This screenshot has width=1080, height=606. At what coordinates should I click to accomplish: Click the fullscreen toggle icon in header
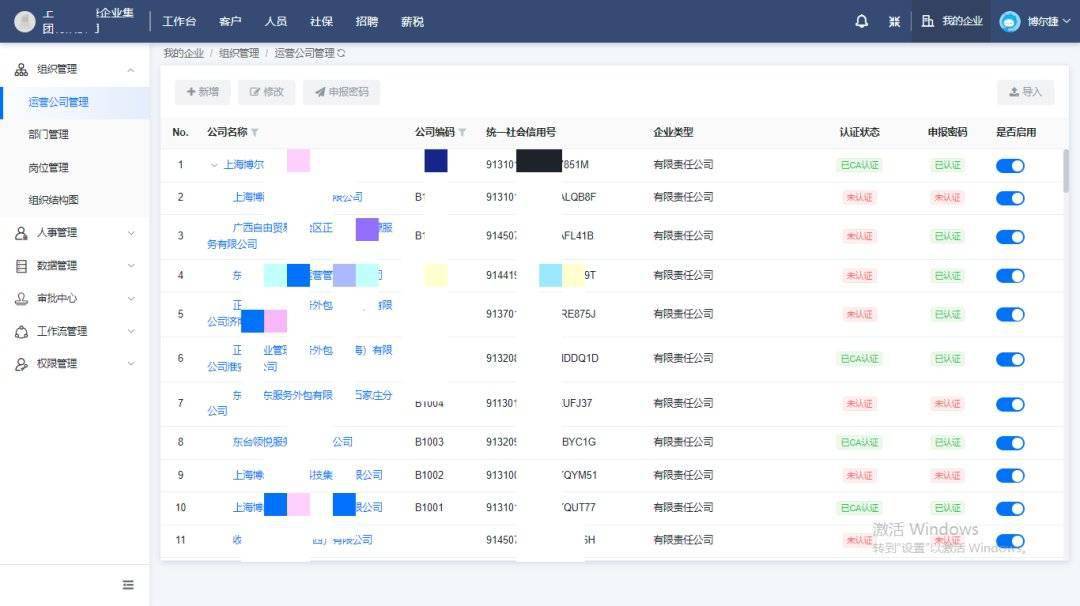[894, 21]
